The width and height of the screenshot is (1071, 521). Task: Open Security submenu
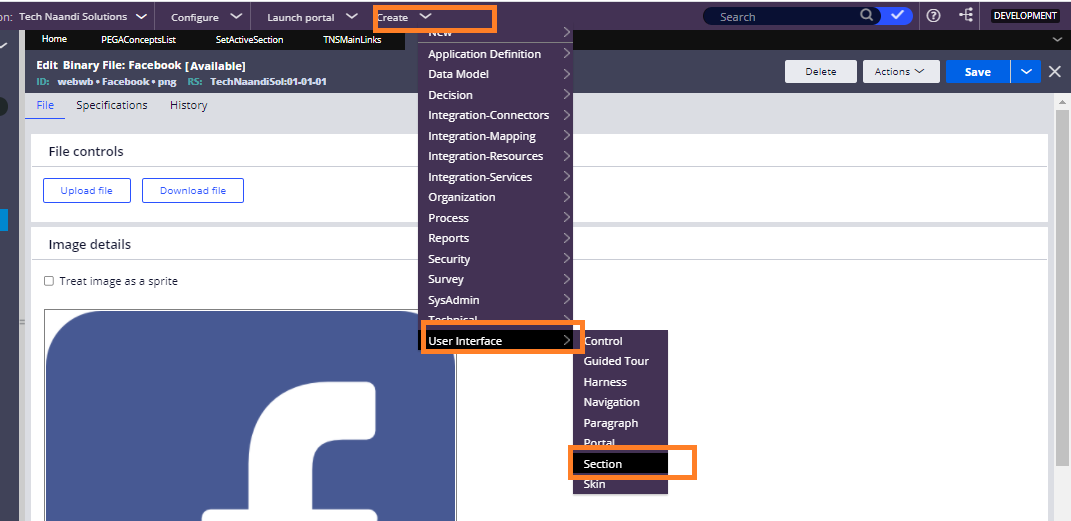495,259
